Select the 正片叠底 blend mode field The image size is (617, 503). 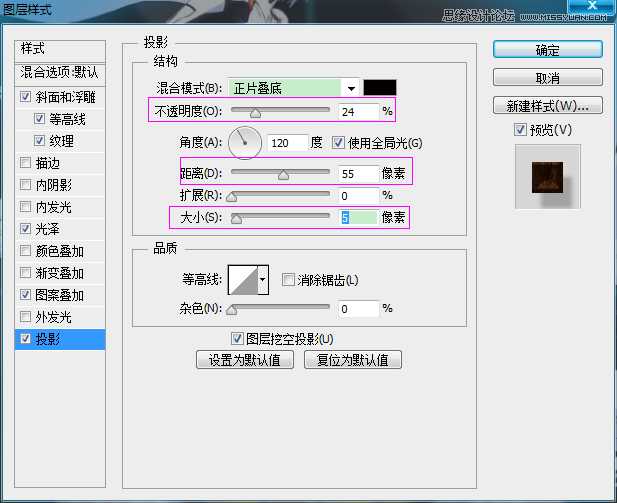[285, 88]
